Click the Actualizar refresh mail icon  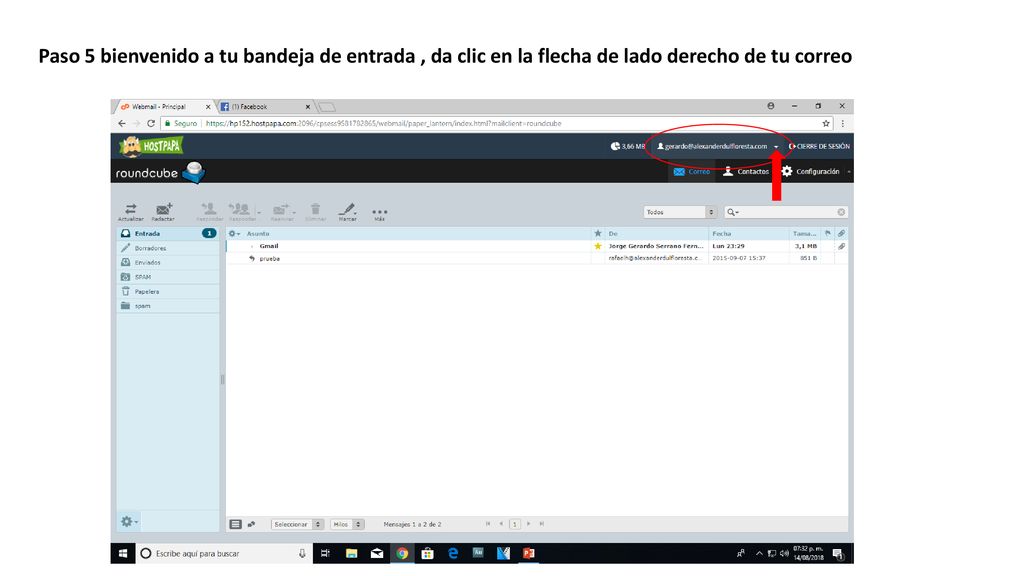click(131, 211)
